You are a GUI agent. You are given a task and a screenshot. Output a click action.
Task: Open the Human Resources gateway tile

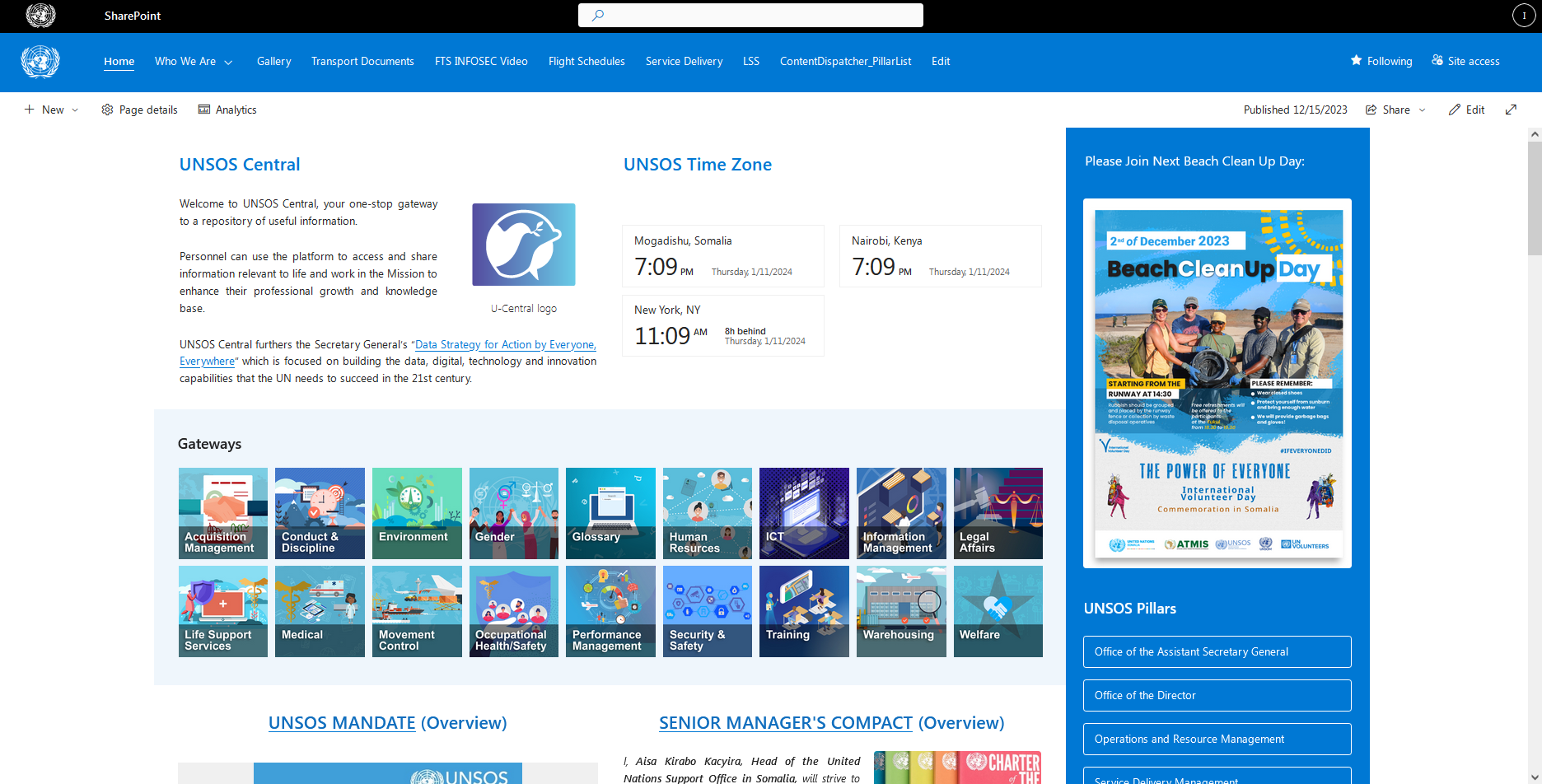pyautogui.click(x=707, y=513)
